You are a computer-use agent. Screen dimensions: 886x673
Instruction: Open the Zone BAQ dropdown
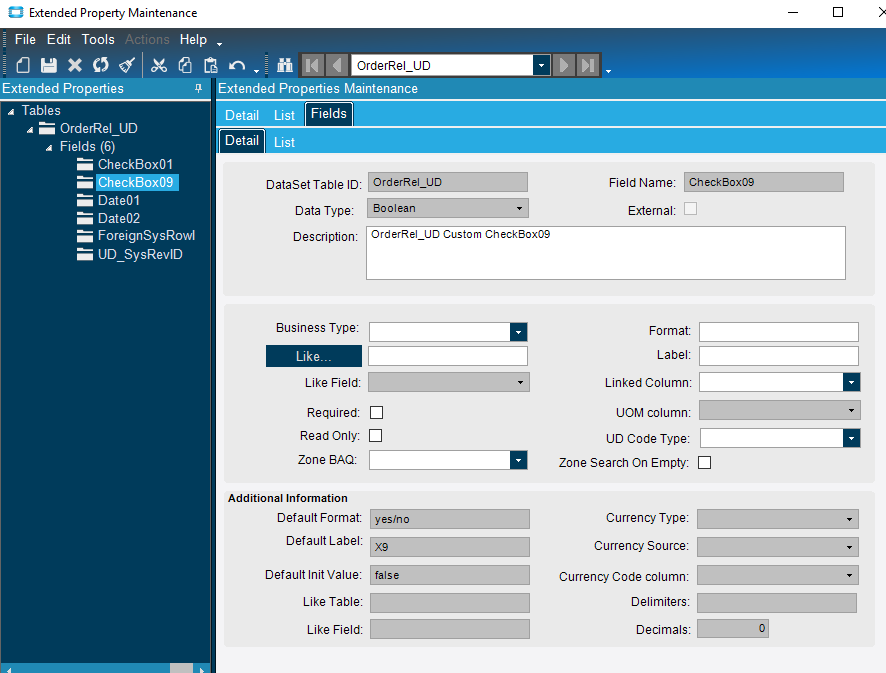(x=518, y=460)
